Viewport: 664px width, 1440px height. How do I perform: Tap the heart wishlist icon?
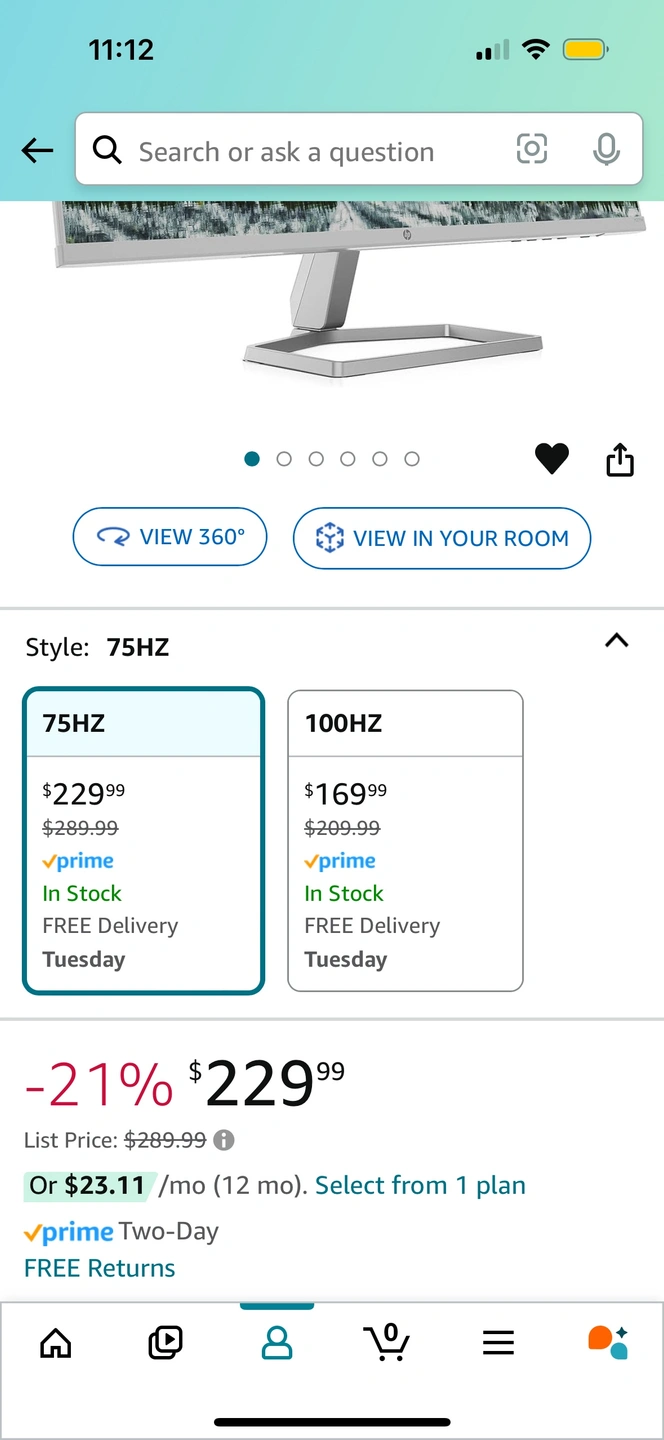pos(552,459)
